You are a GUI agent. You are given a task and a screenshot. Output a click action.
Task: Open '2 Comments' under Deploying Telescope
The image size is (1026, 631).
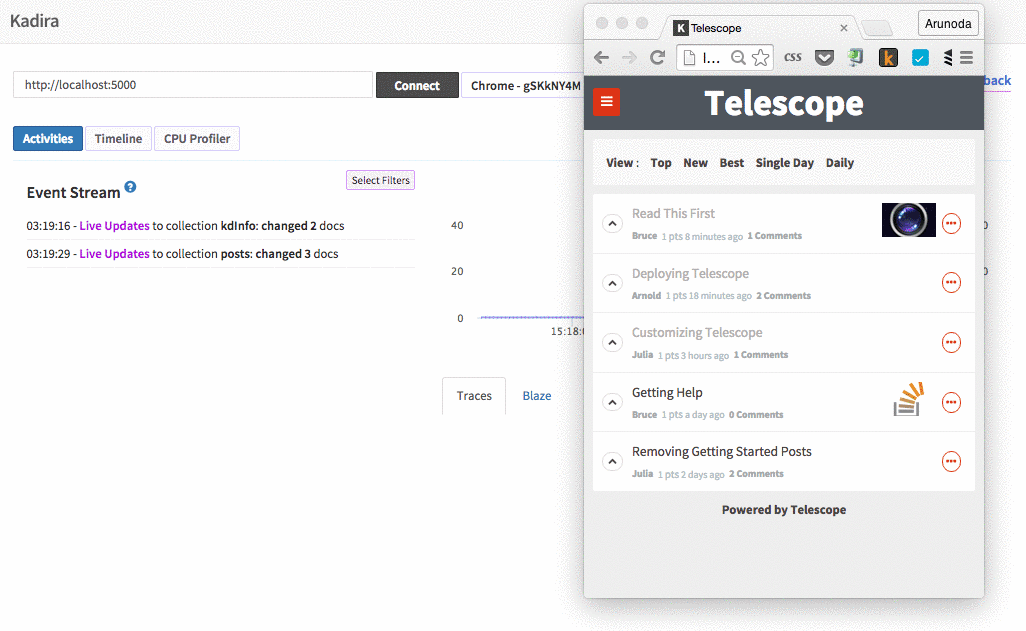tap(783, 296)
